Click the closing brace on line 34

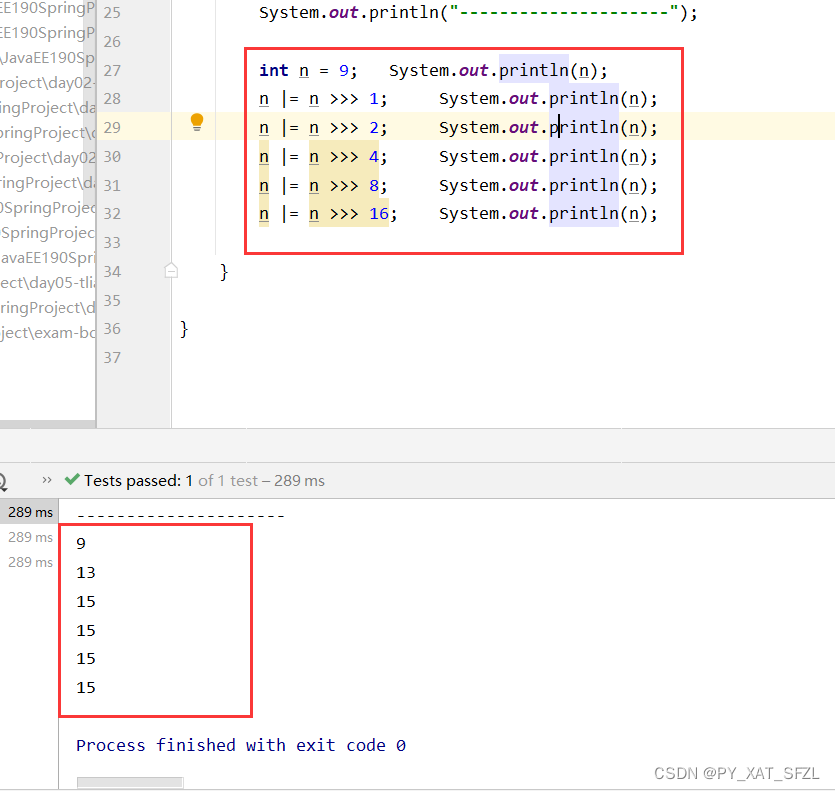224,272
